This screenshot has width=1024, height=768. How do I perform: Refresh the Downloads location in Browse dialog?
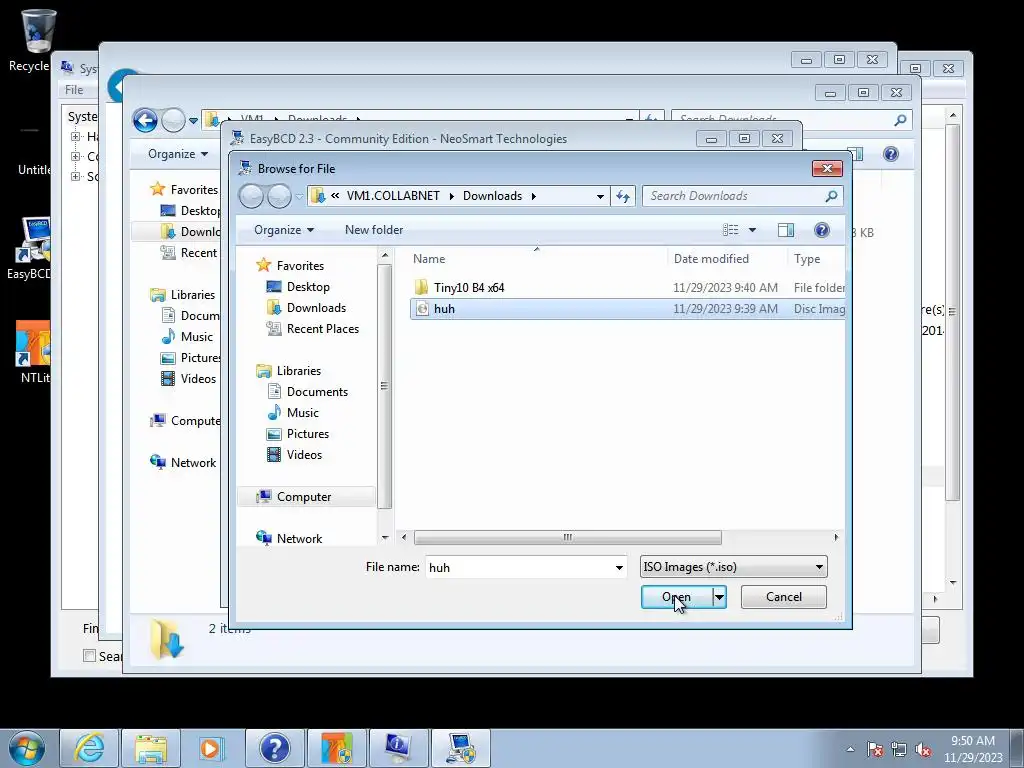pyautogui.click(x=623, y=197)
